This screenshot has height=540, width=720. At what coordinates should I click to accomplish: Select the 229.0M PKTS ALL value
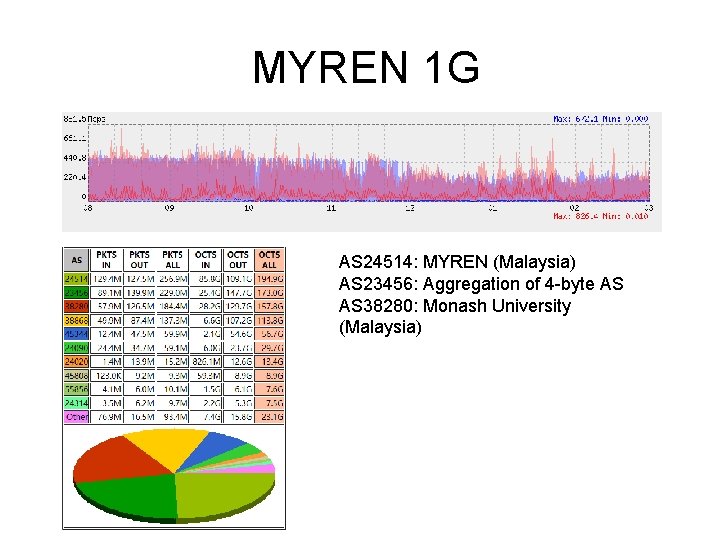173,292
